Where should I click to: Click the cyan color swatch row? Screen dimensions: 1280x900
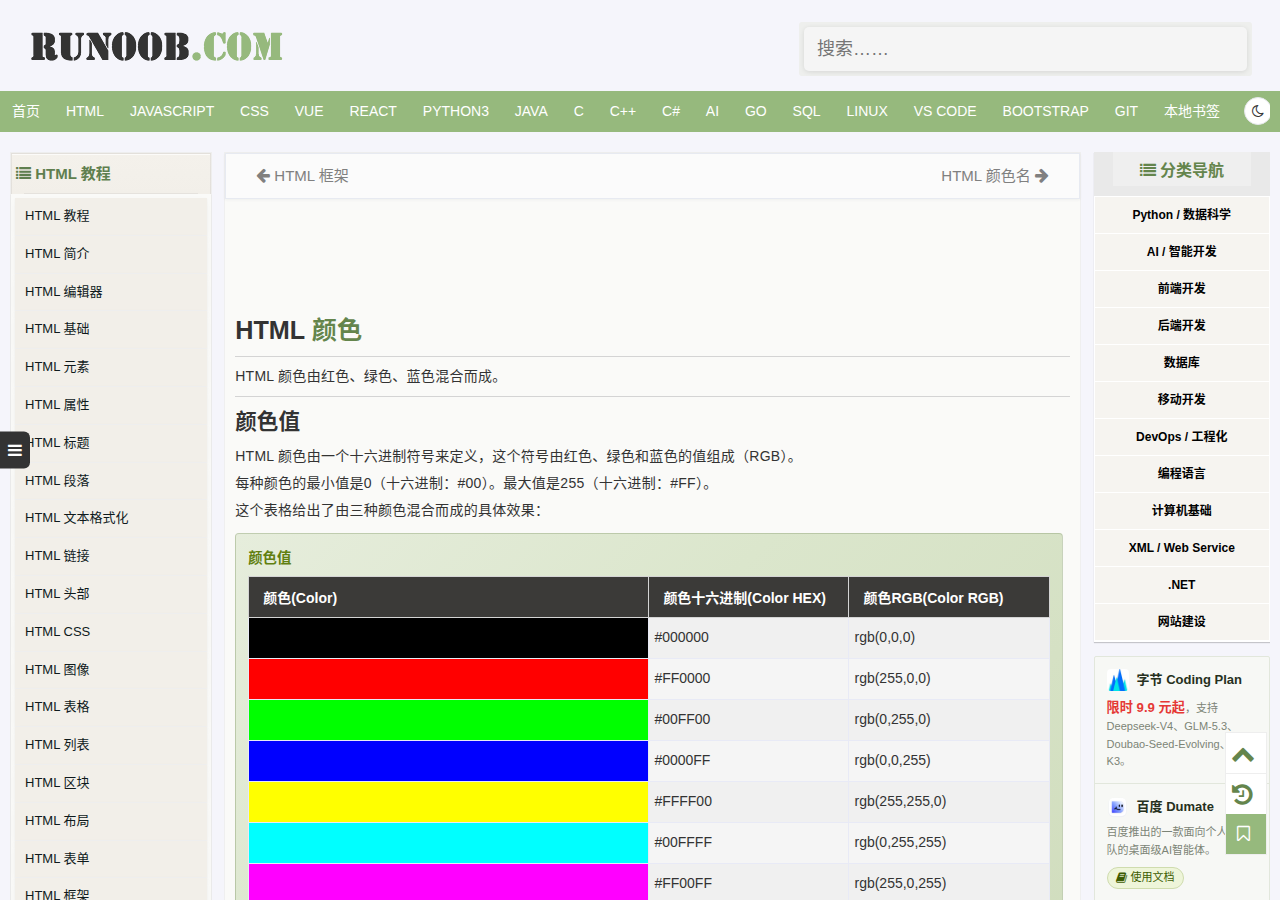point(448,843)
